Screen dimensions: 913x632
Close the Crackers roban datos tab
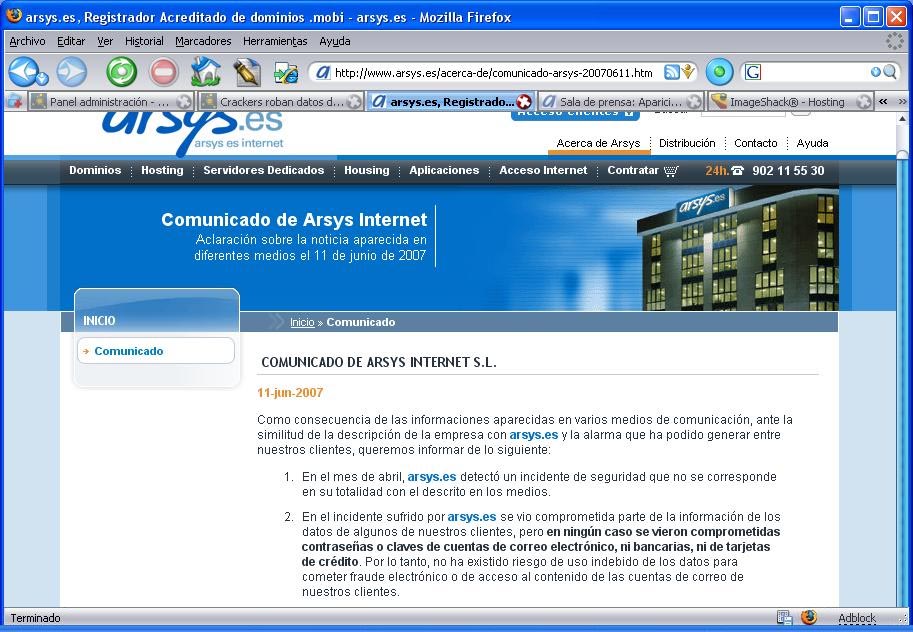coord(353,101)
